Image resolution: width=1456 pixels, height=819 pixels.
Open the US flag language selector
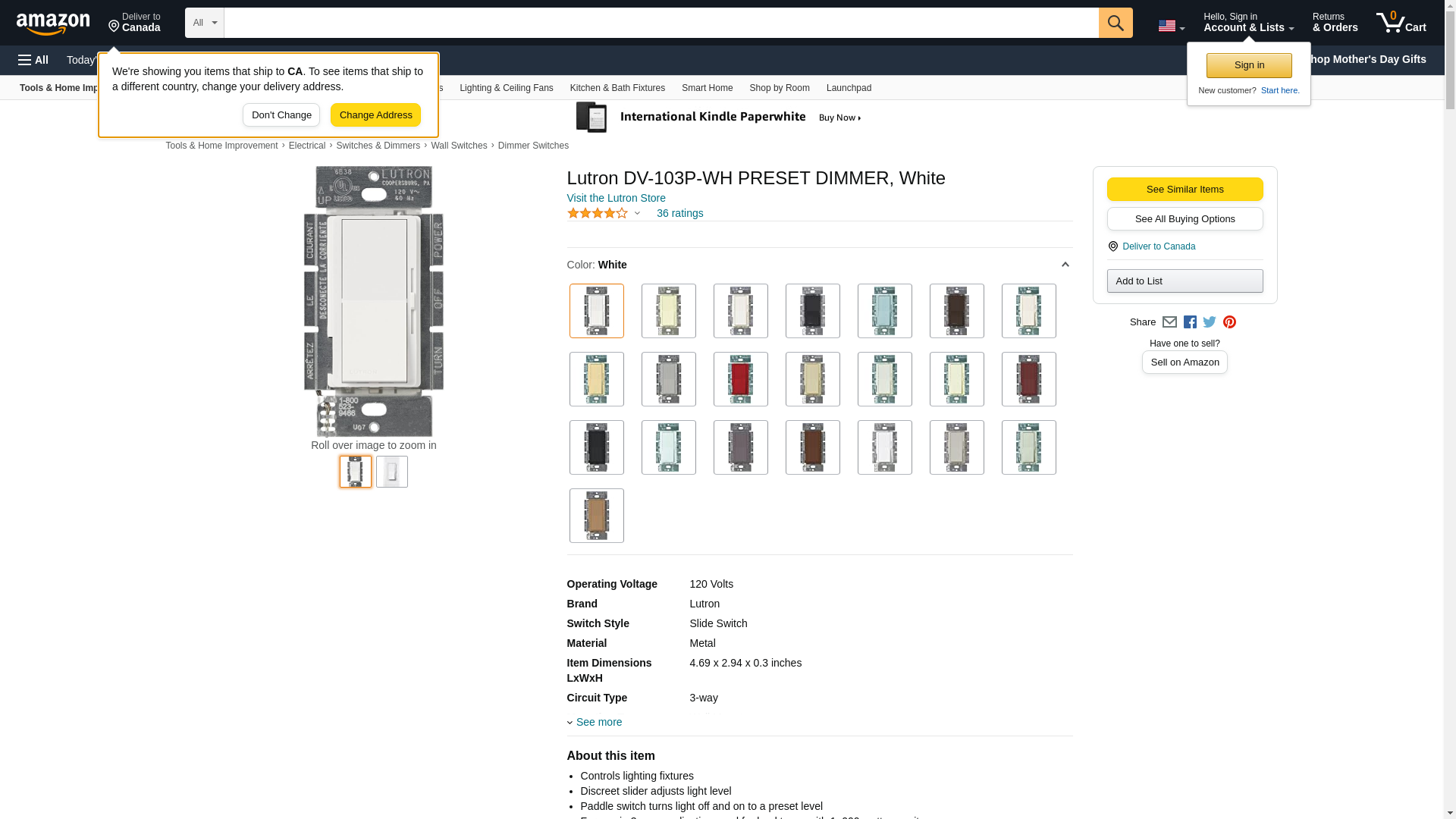pyautogui.click(x=1171, y=26)
